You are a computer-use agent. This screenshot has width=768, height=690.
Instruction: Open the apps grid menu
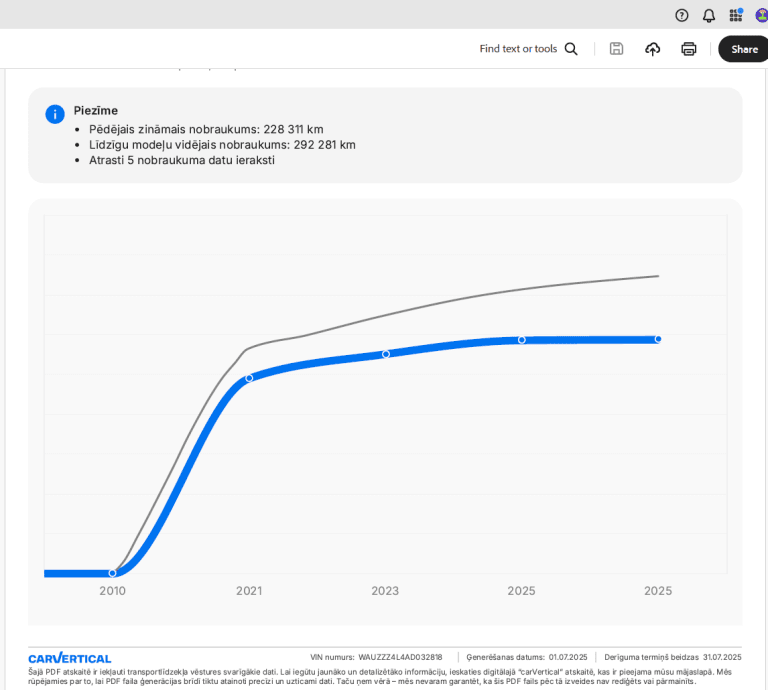pyautogui.click(x=736, y=15)
